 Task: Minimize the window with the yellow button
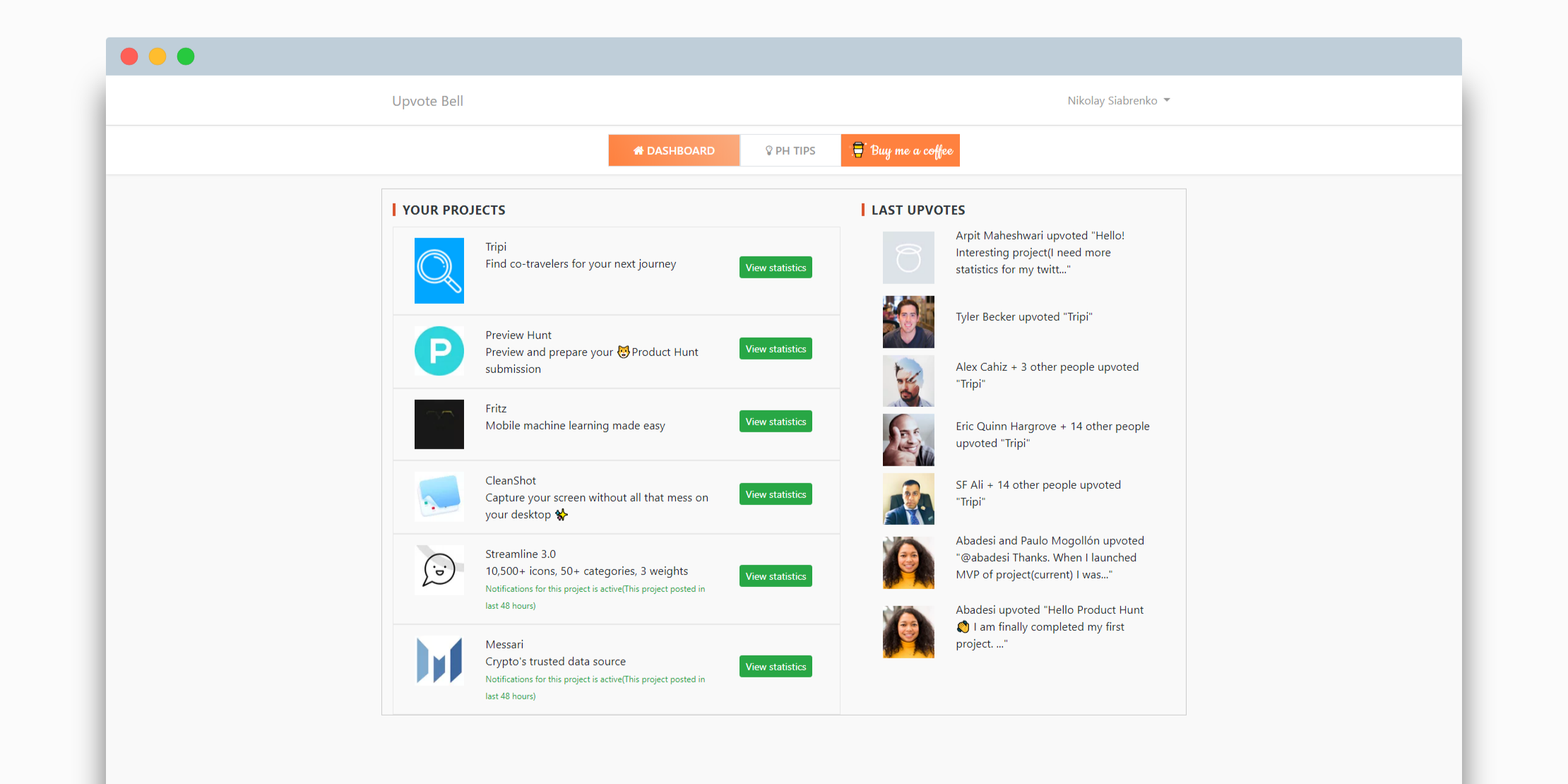(x=158, y=57)
